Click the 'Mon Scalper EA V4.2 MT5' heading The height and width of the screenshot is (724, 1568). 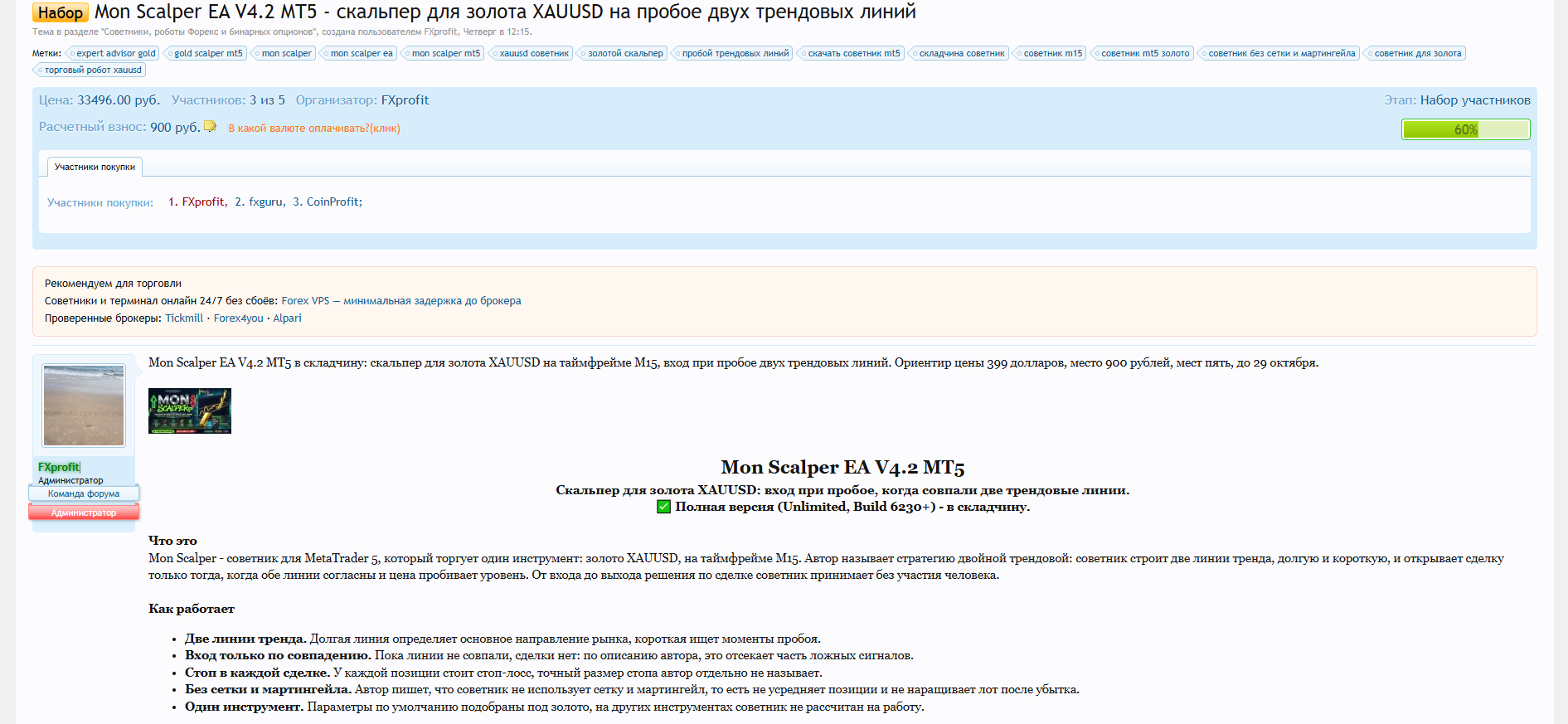pyautogui.click(x=842, y=468)
